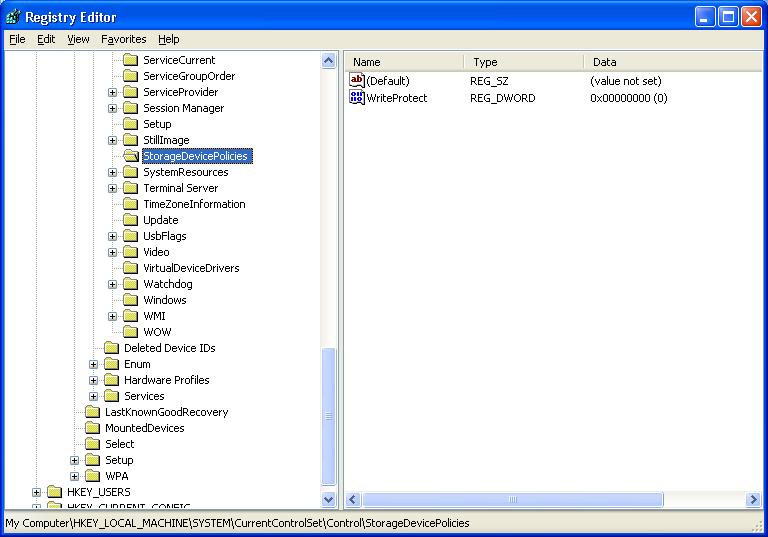Click the ServiceGroupOrder folder icon
The image size is (768, 537).
pos(130,76)
